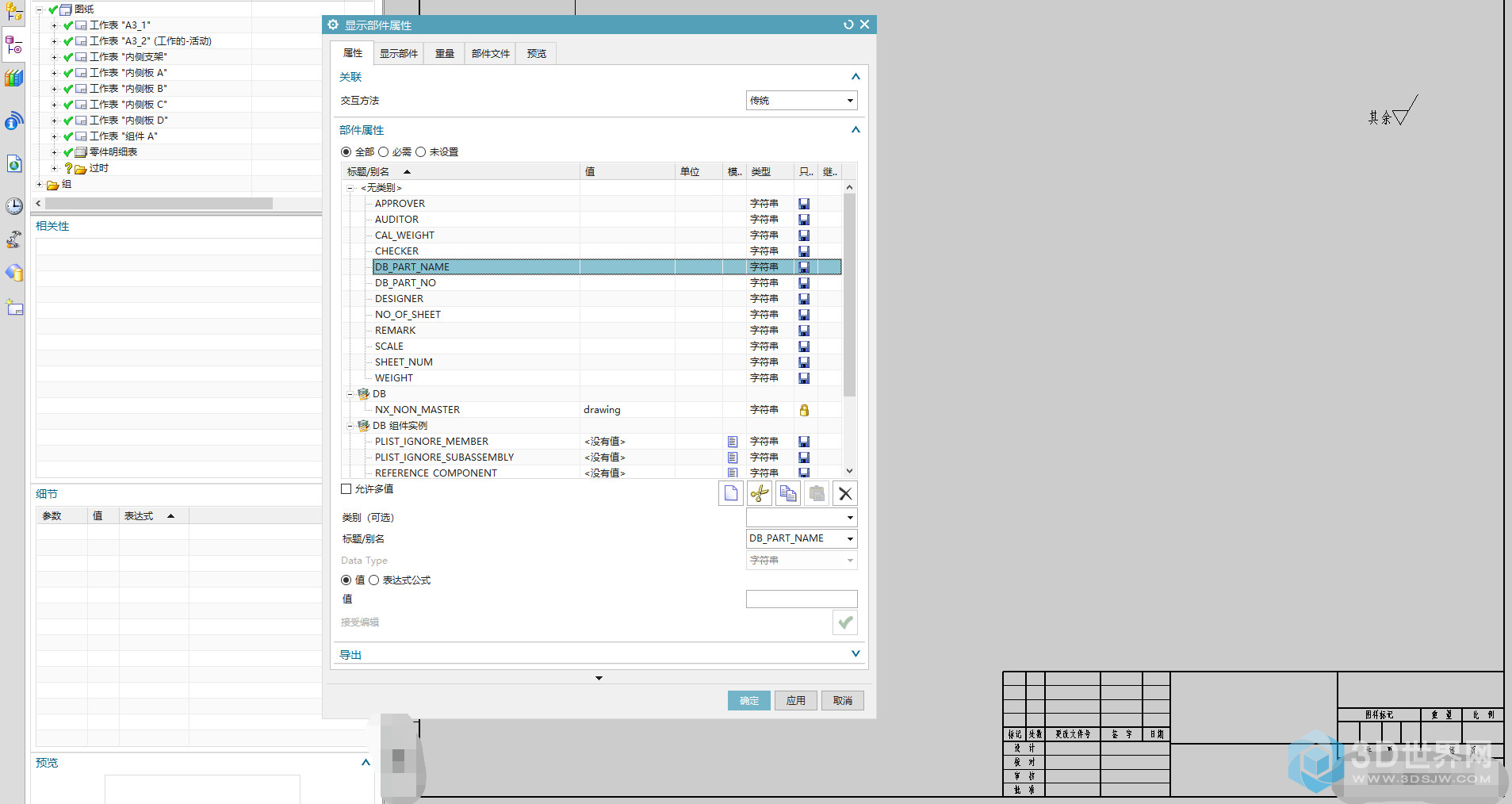This screenshot has width=1512, height=804.
Task: Open the 类别 (可选) dropdown
Action: (802, 518)
